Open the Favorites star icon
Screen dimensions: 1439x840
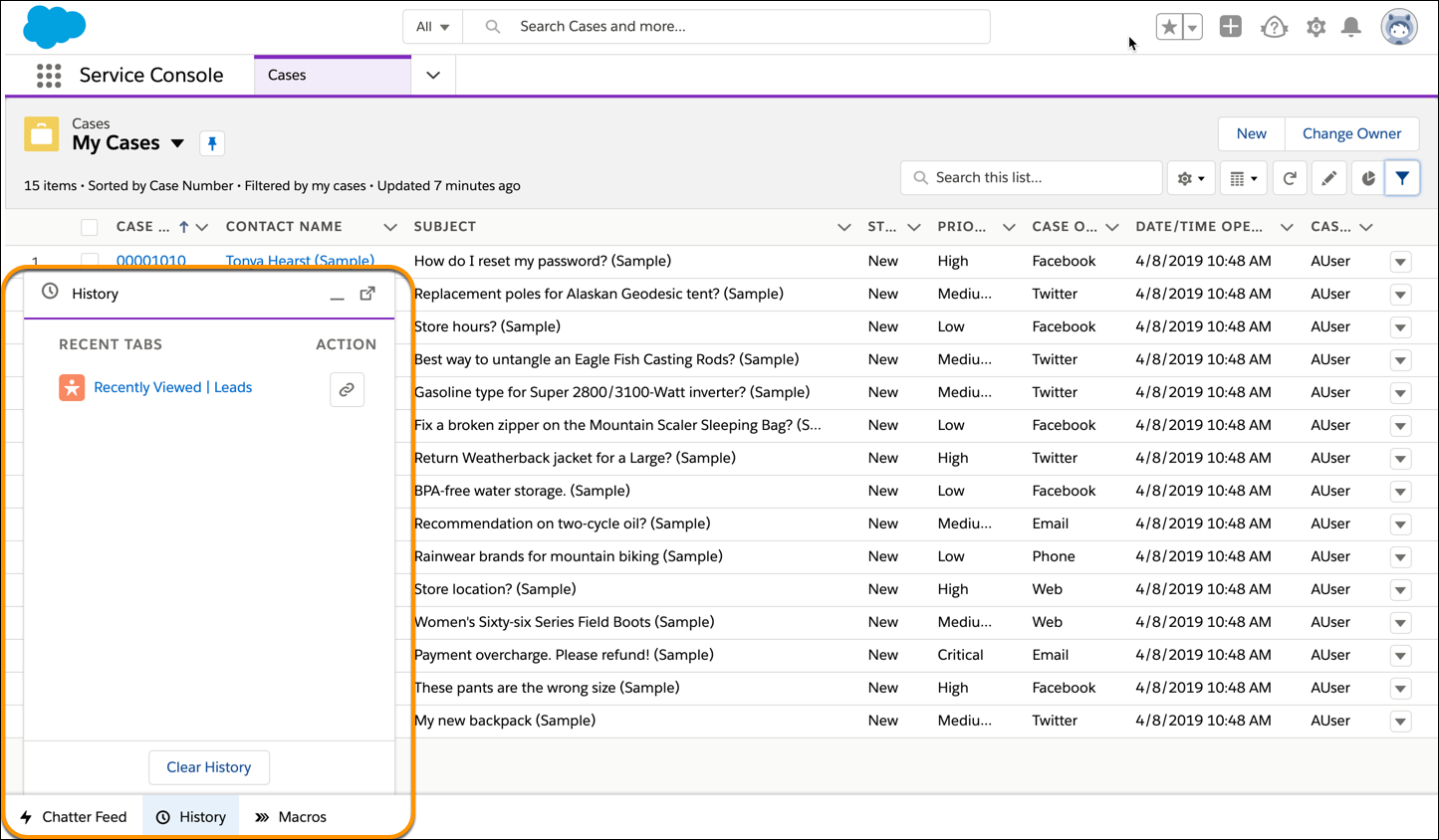click(1168, 27)
